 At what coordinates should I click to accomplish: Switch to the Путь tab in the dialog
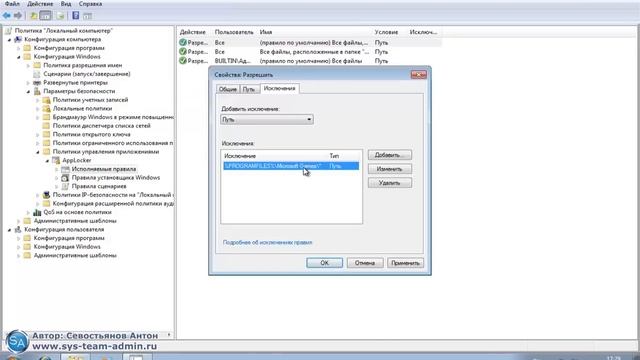(x=249, y=89)
